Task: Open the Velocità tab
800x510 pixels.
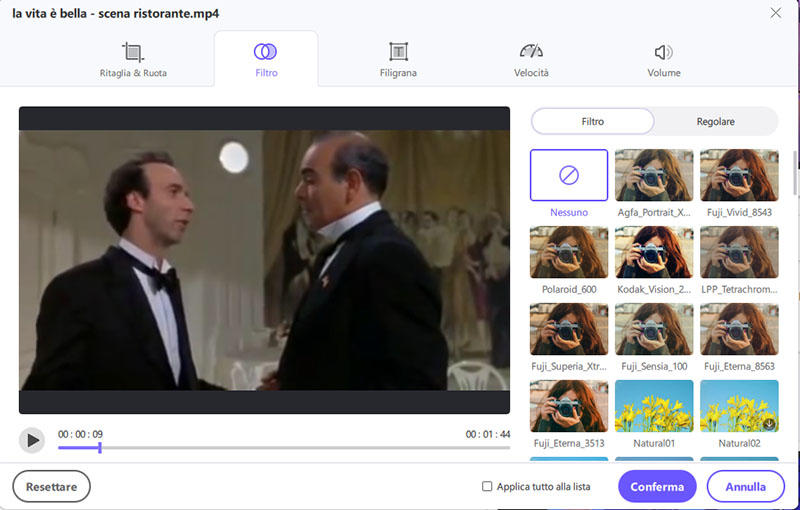Action: (x=531, y=60)
